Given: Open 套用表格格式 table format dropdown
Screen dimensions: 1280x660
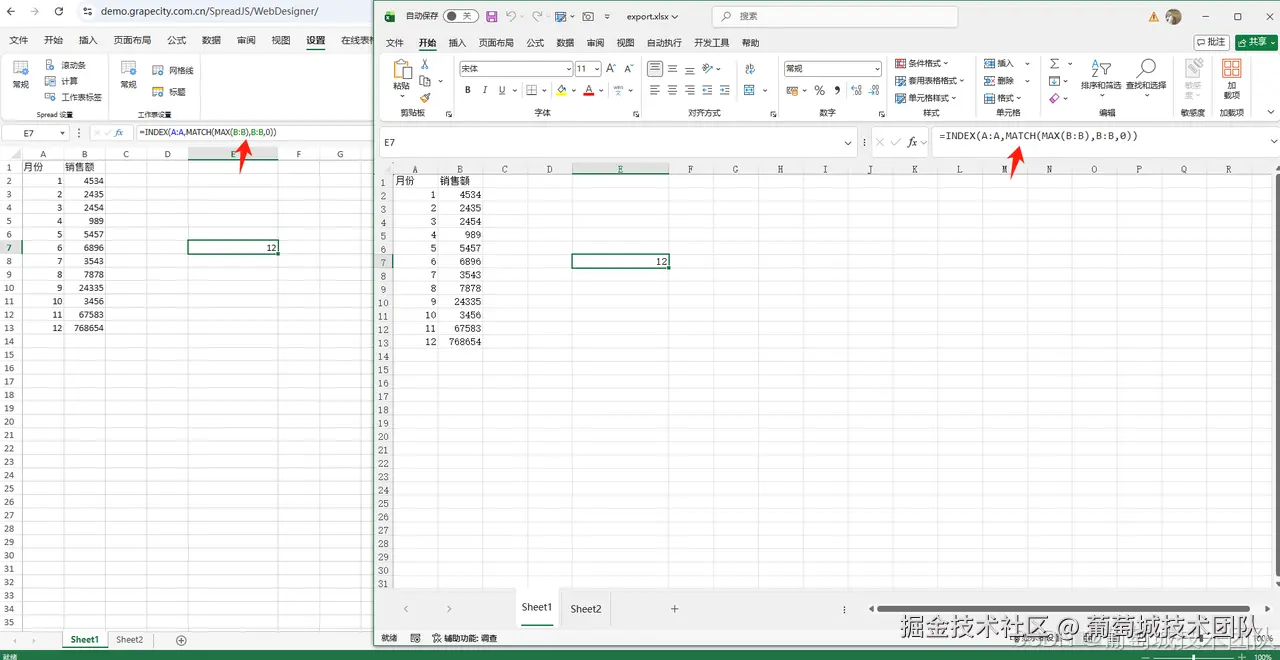Looking at the screenshot, I should (929, 81).
